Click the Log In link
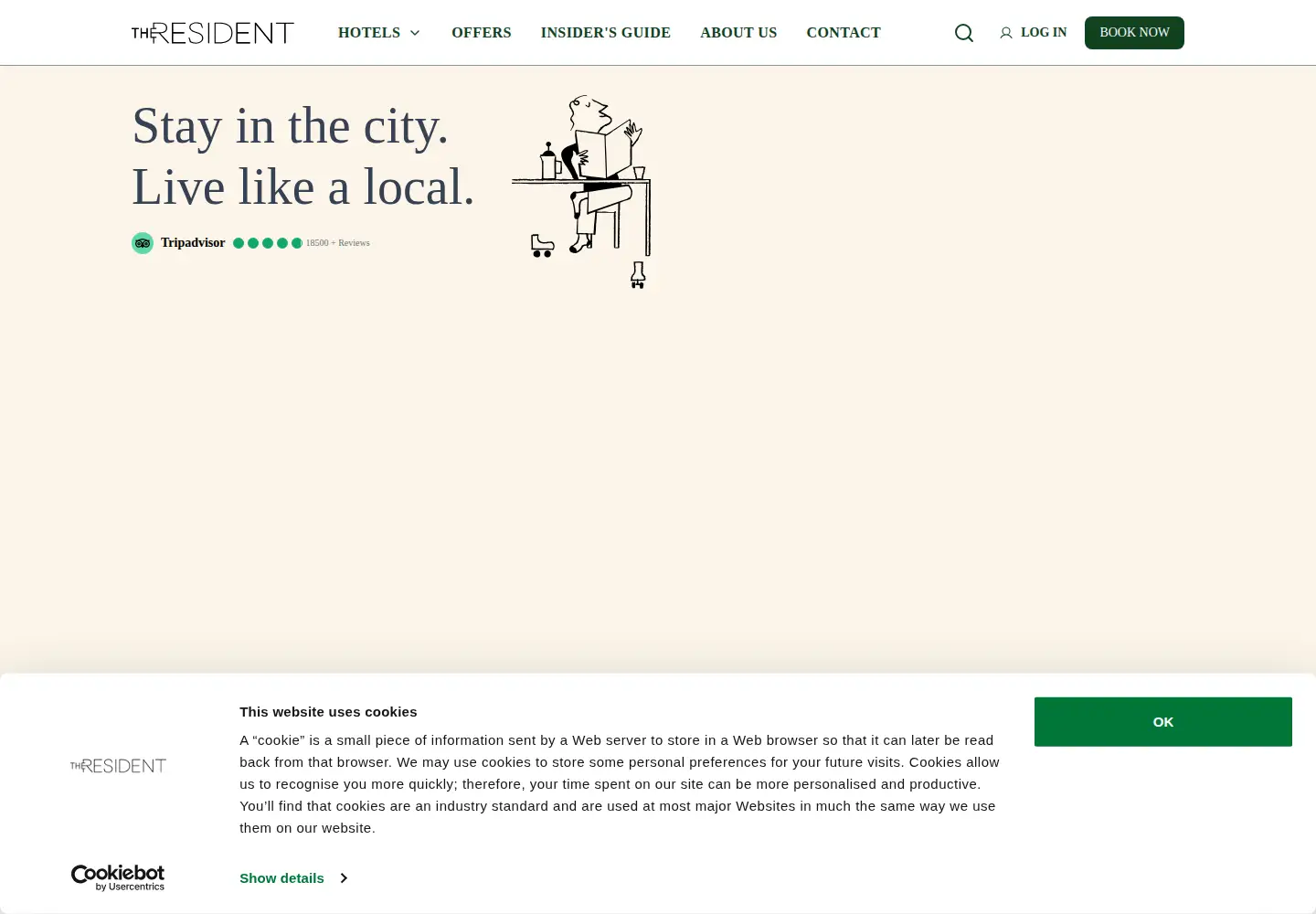 (x=1044, y=33)
